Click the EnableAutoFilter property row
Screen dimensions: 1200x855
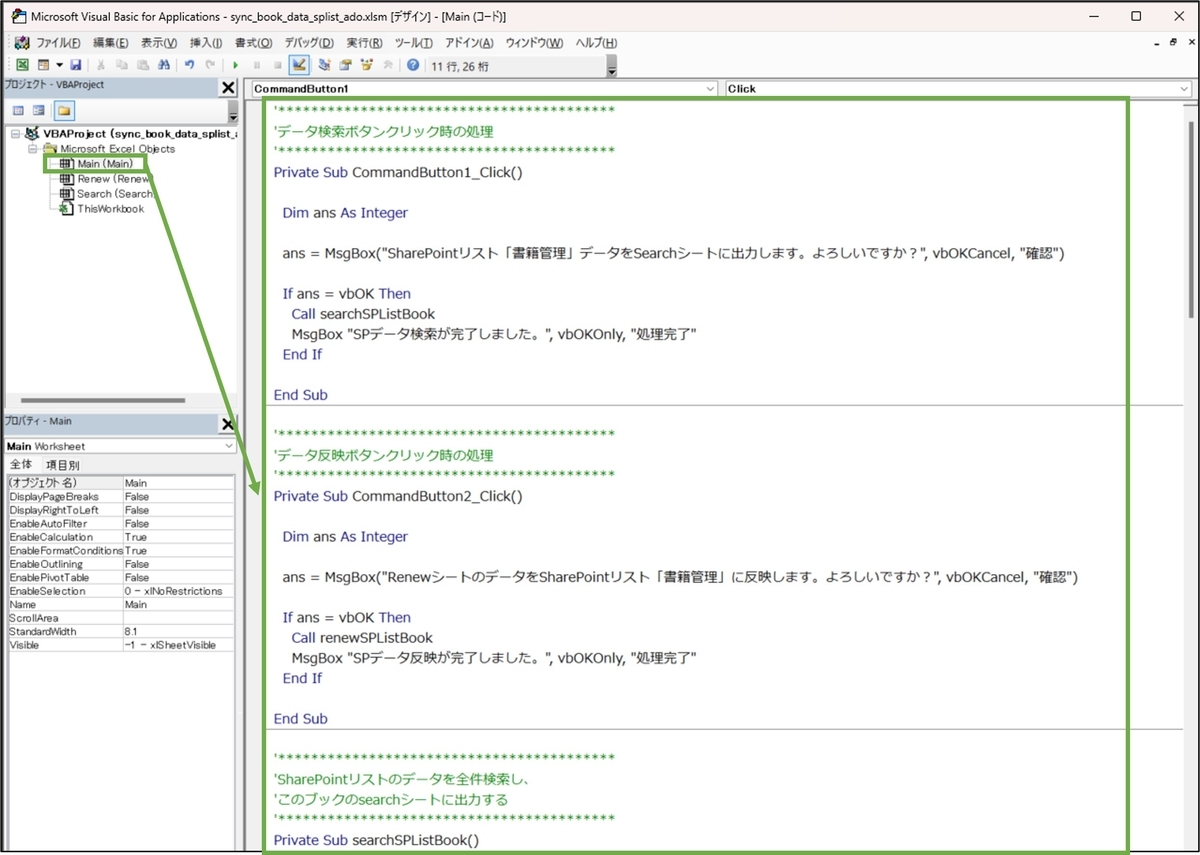click(120, 524)
